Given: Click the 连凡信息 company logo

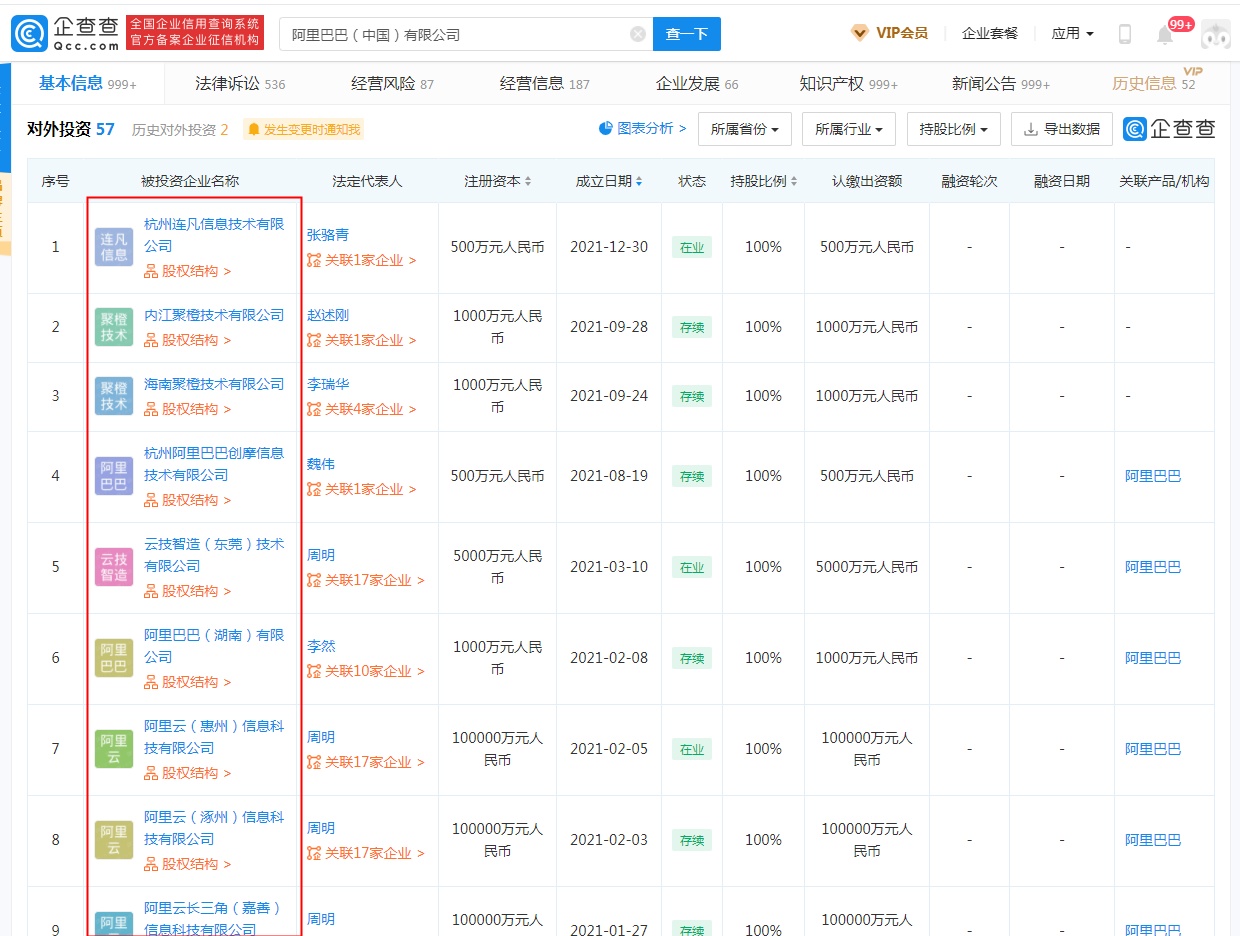Looking at the screenshot, I should coord(114,247).
